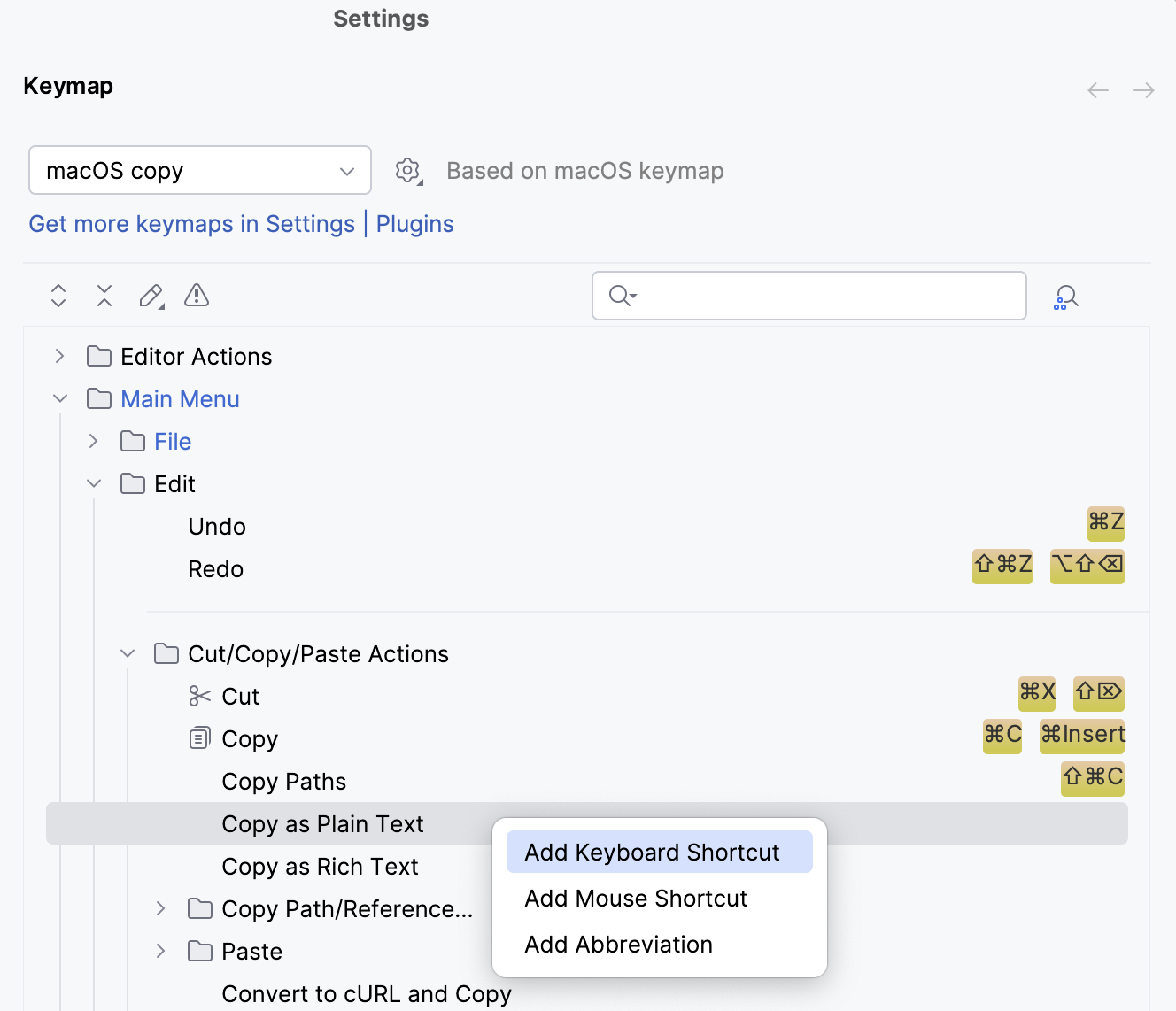
Task: Collapse the Main Menu folder
Action: [x=59, y=398]
